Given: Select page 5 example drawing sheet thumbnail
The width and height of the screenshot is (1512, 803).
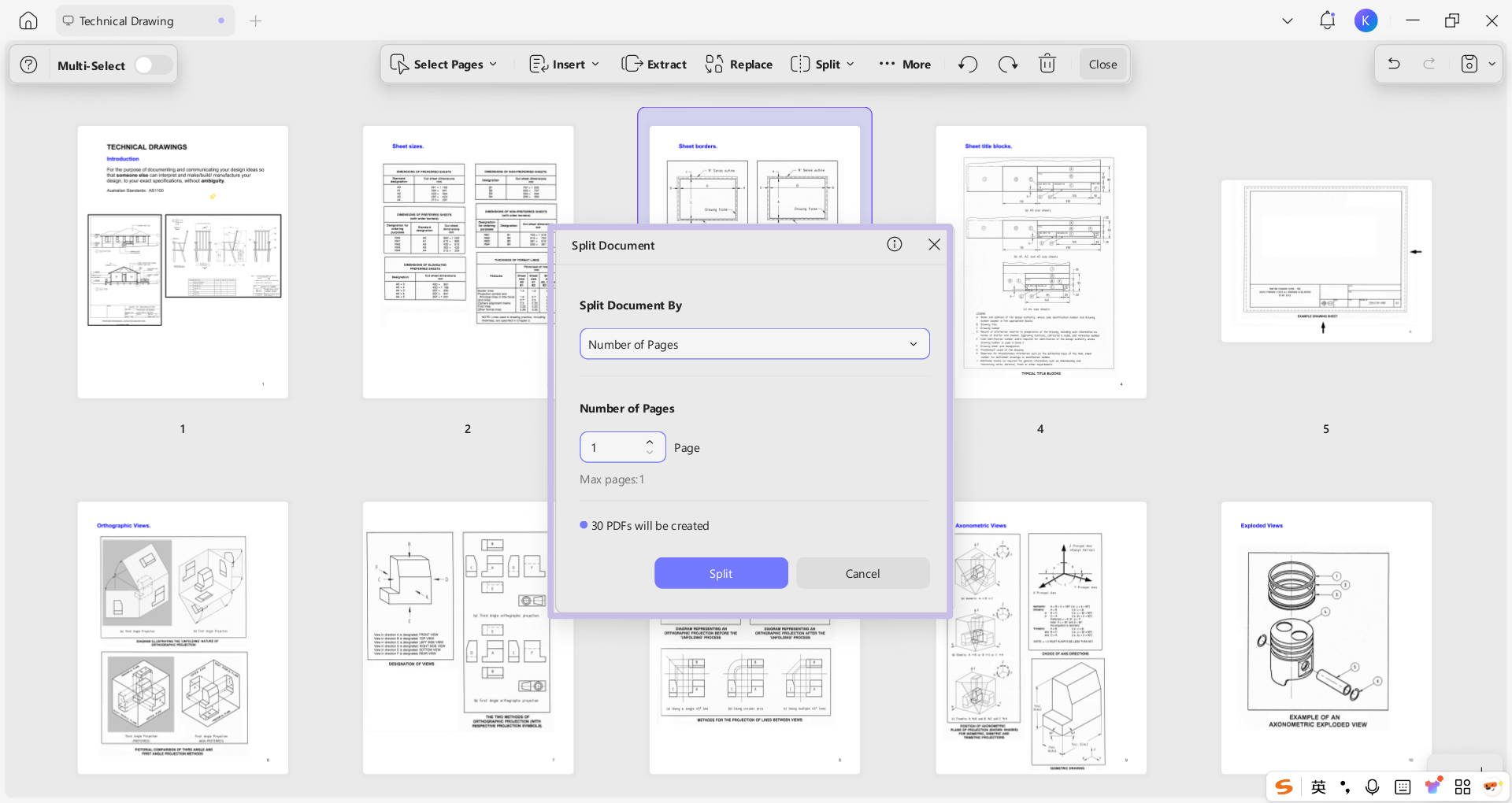Looking at the screenshot, I should pos(1326,261).
